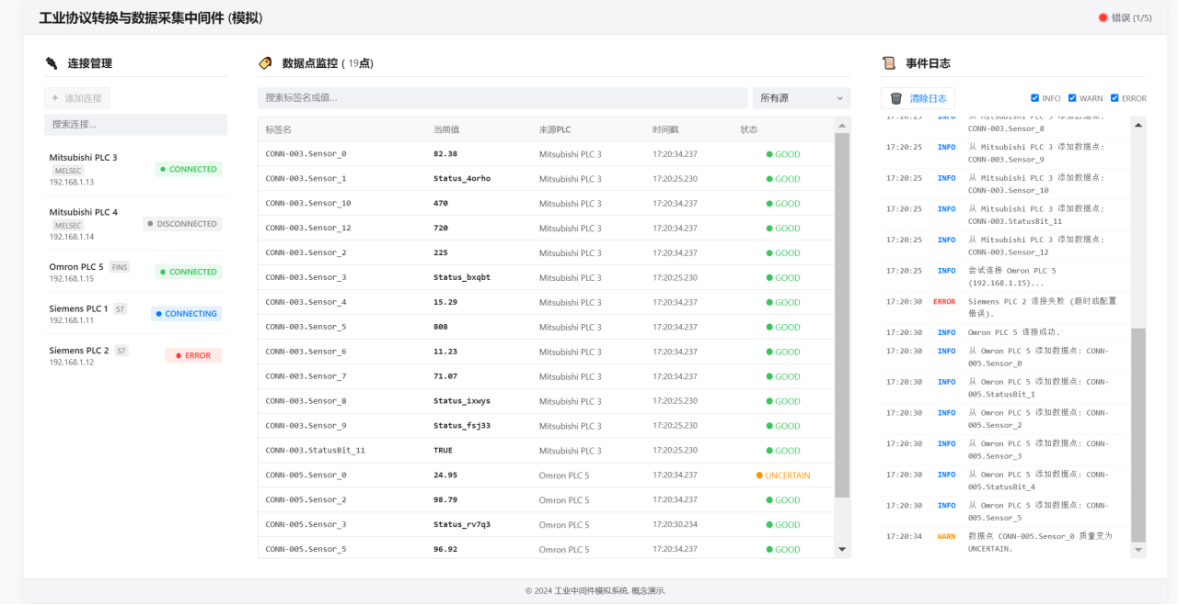The width and height of the screenshot is (1179, 605).
Task: Click the Omron PLC 5 连接成功 log entry
Action: (1006, 332)
